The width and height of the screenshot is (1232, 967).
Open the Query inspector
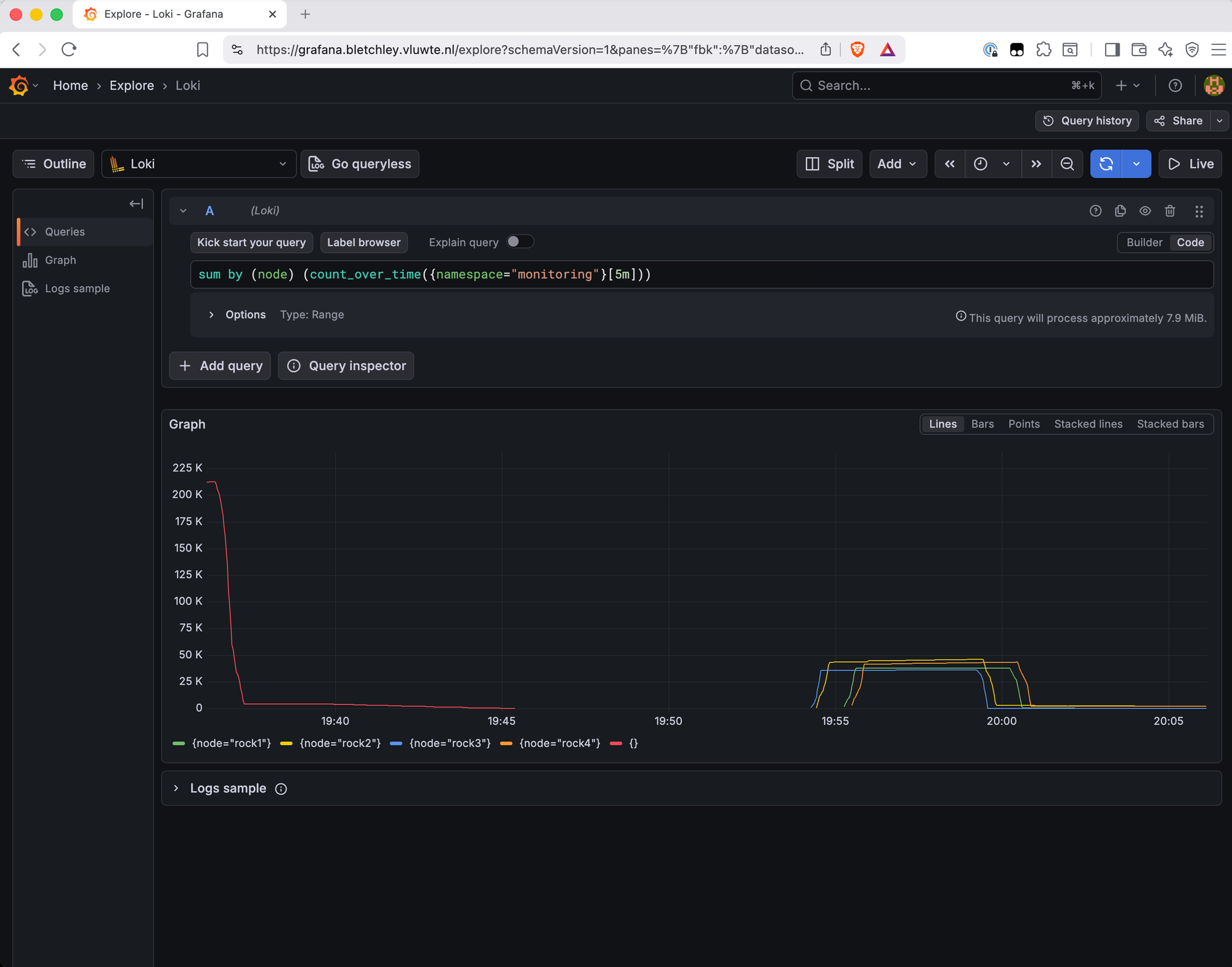pos(346,366)
